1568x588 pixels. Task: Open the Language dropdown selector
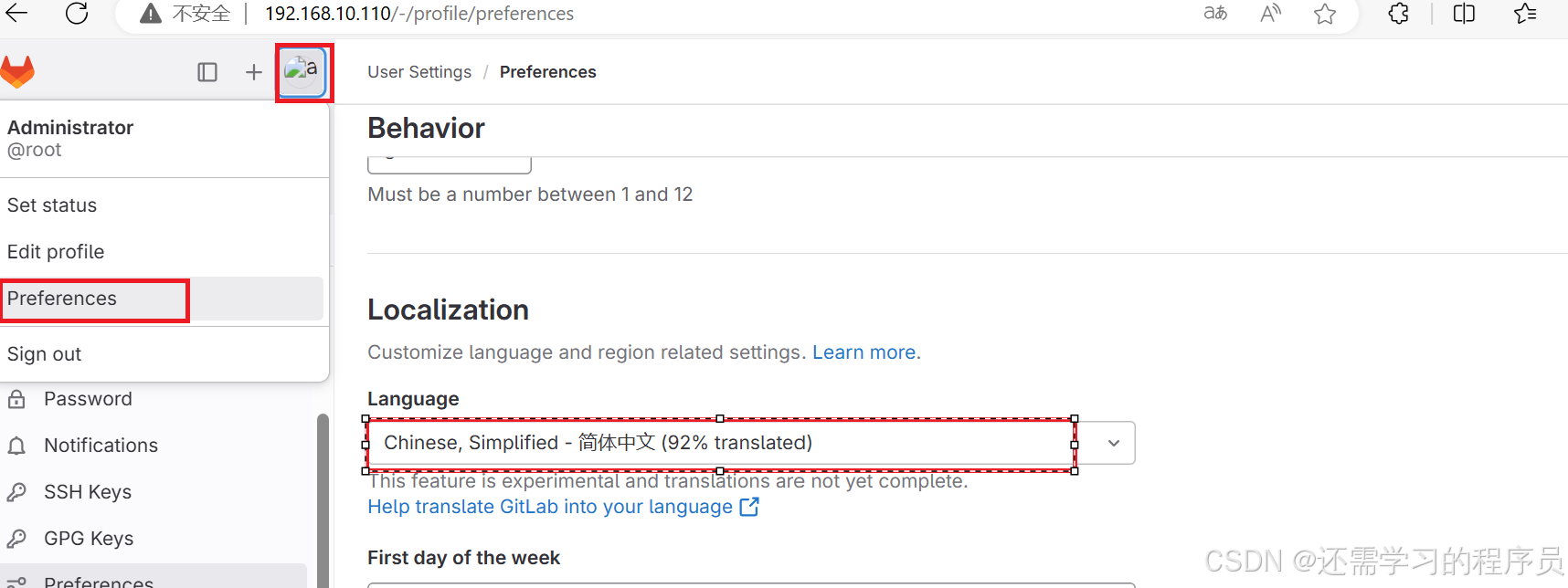pyautogui.click(x=751, y=443)
